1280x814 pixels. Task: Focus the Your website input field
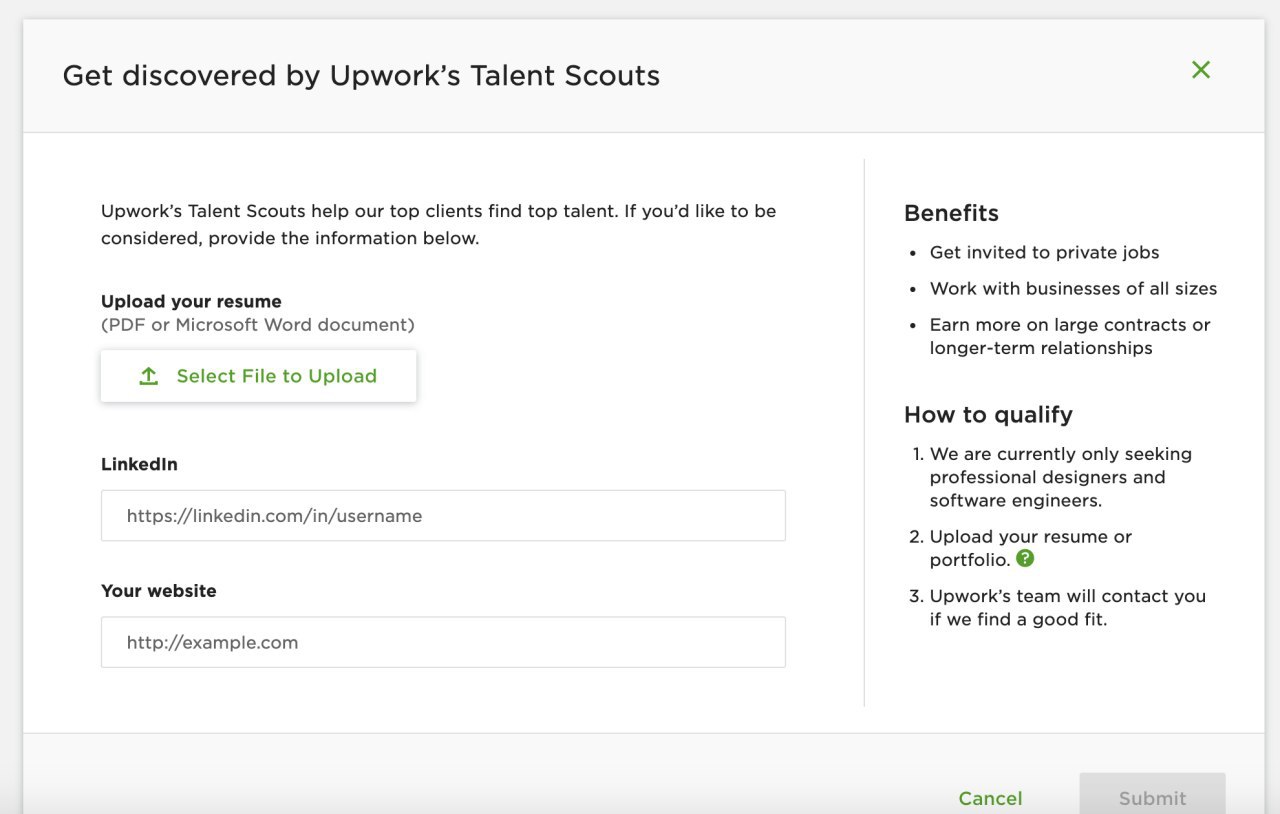click(443, 642)
